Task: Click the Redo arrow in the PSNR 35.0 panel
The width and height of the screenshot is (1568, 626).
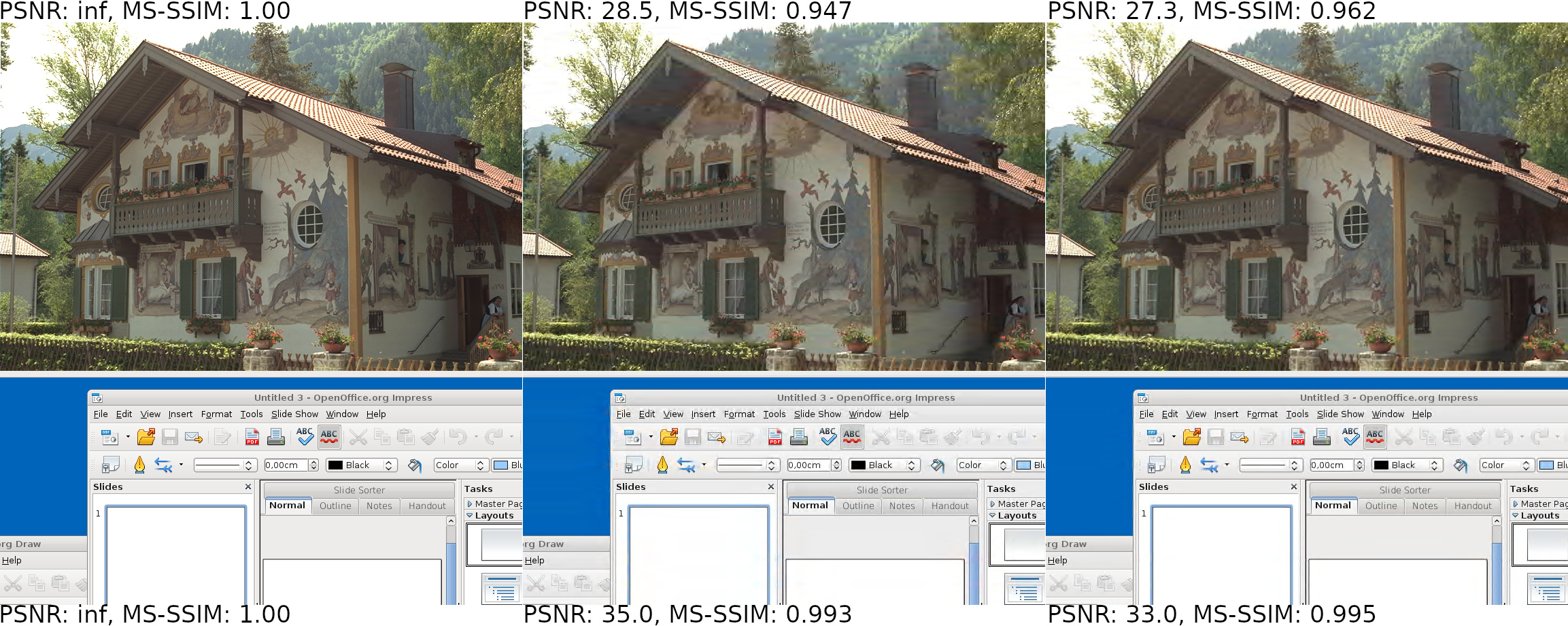Action: coord(1017,436)
